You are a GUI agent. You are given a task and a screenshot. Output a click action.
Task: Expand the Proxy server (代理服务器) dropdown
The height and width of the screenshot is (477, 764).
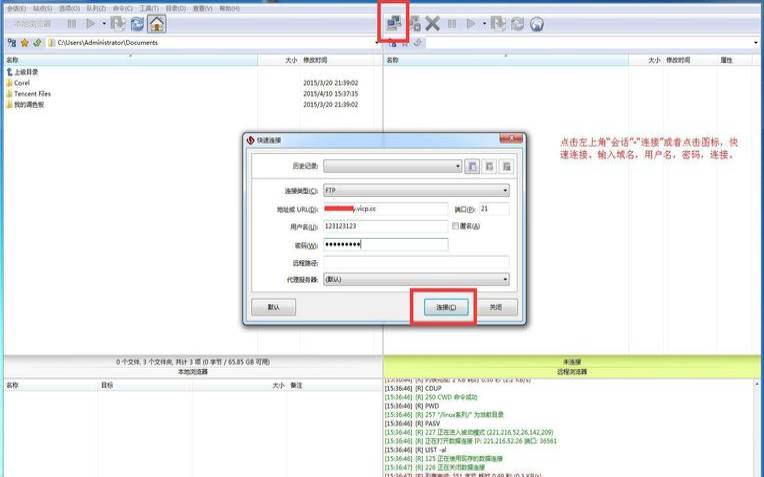click(x=417, y=279)
